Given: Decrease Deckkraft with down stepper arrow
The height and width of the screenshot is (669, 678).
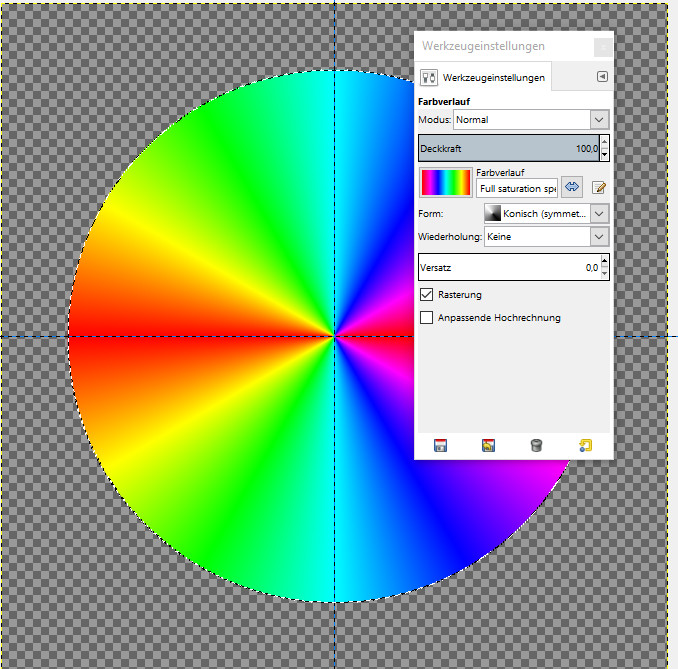Looking at the screenshot, I should [x=604, y=154].
